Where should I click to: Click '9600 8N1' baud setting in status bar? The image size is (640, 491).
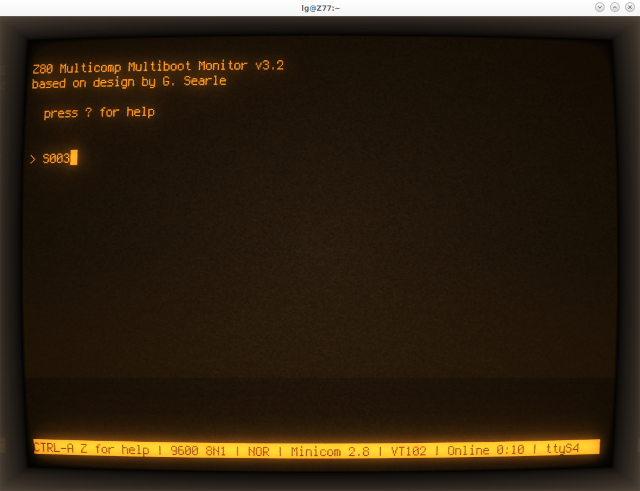(x=198, y=451)
